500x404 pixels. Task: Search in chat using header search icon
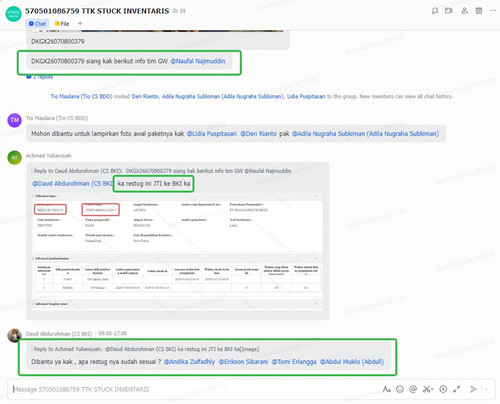pyautogui.click(x=435, y=11)
